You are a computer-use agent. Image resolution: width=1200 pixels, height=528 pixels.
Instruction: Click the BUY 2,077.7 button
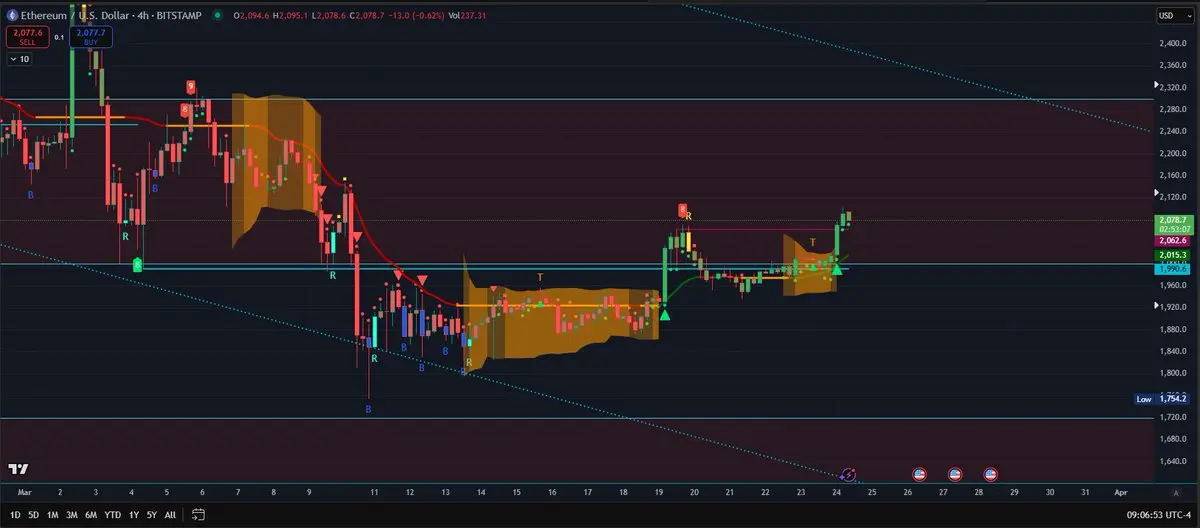[91, 37]
